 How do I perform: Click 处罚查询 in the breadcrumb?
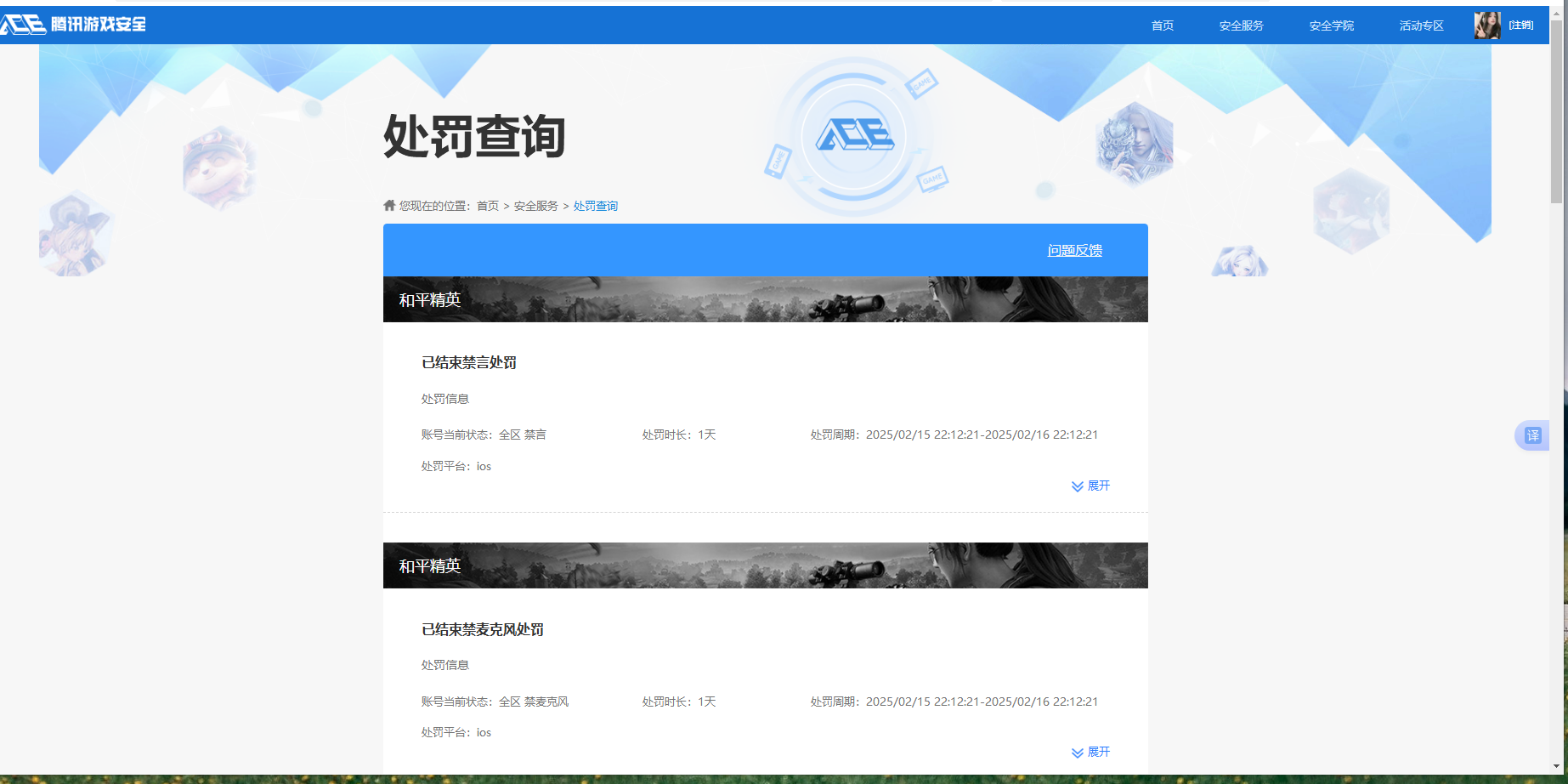[596, 206]
